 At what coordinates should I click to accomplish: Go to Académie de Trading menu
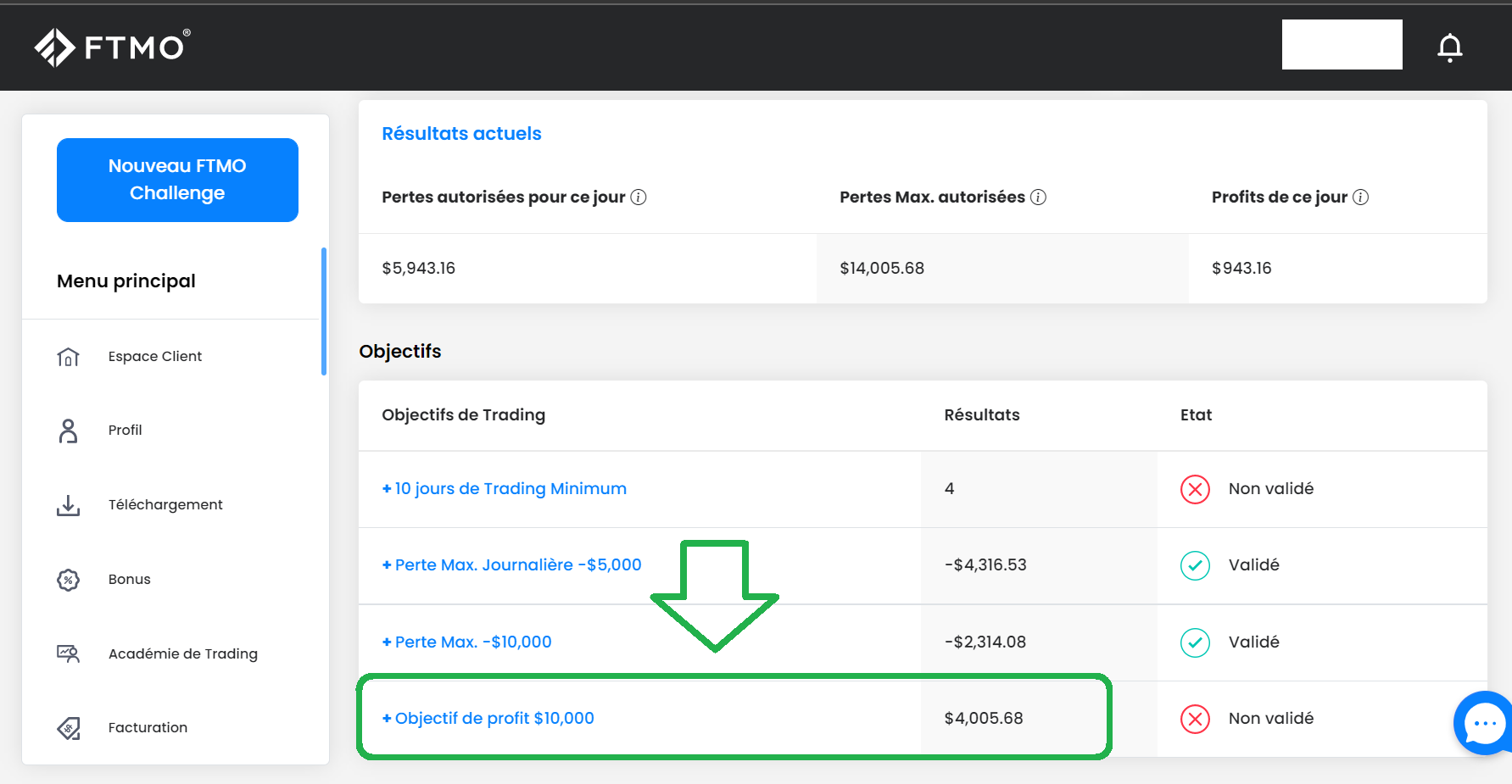pyautogui.click(x=182, y=653)
